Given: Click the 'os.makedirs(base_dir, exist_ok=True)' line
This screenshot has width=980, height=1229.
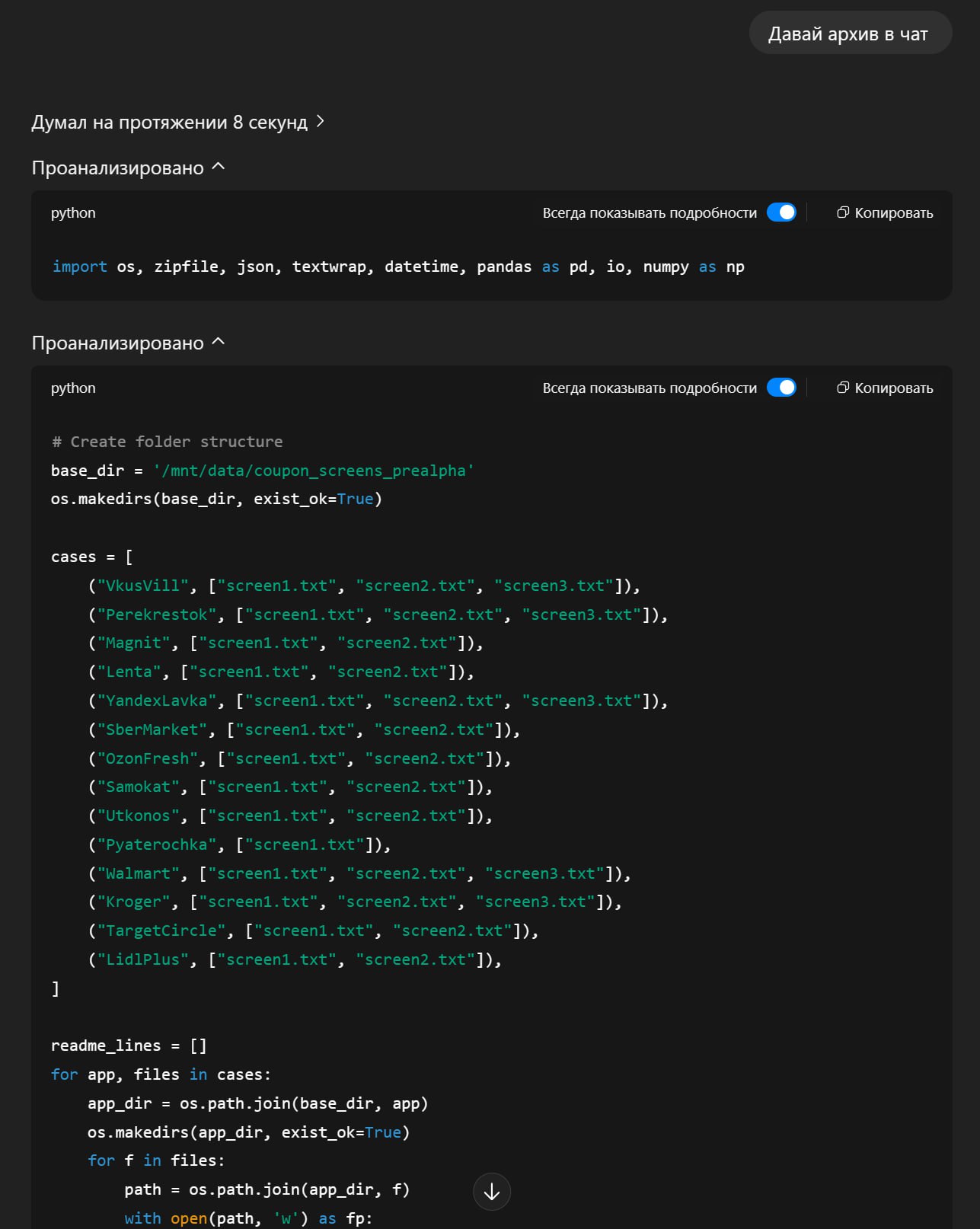Looking at the screenshot, I should click(216, 499).
